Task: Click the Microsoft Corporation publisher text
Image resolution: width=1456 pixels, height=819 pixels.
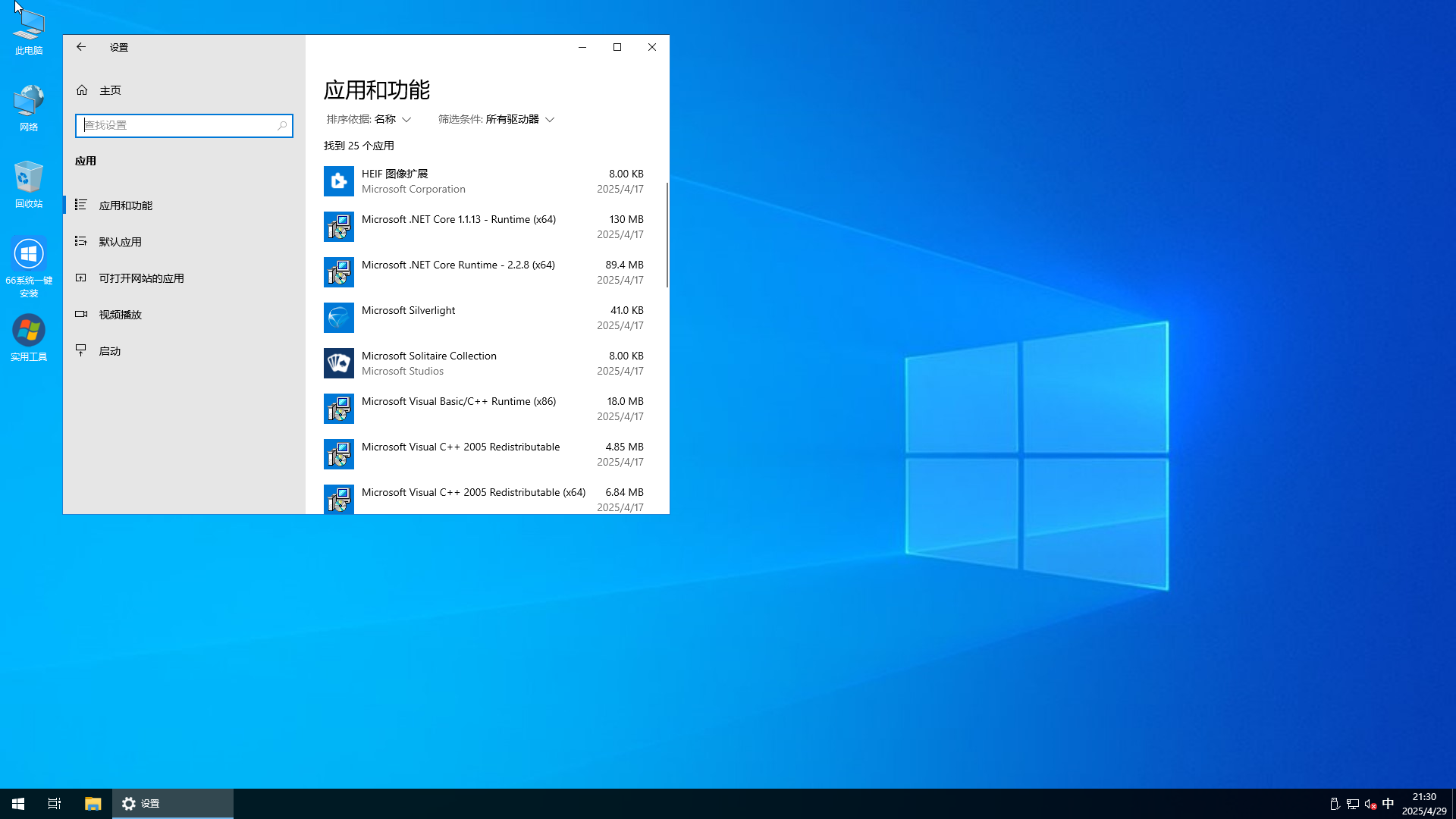Action: point(413,189)
